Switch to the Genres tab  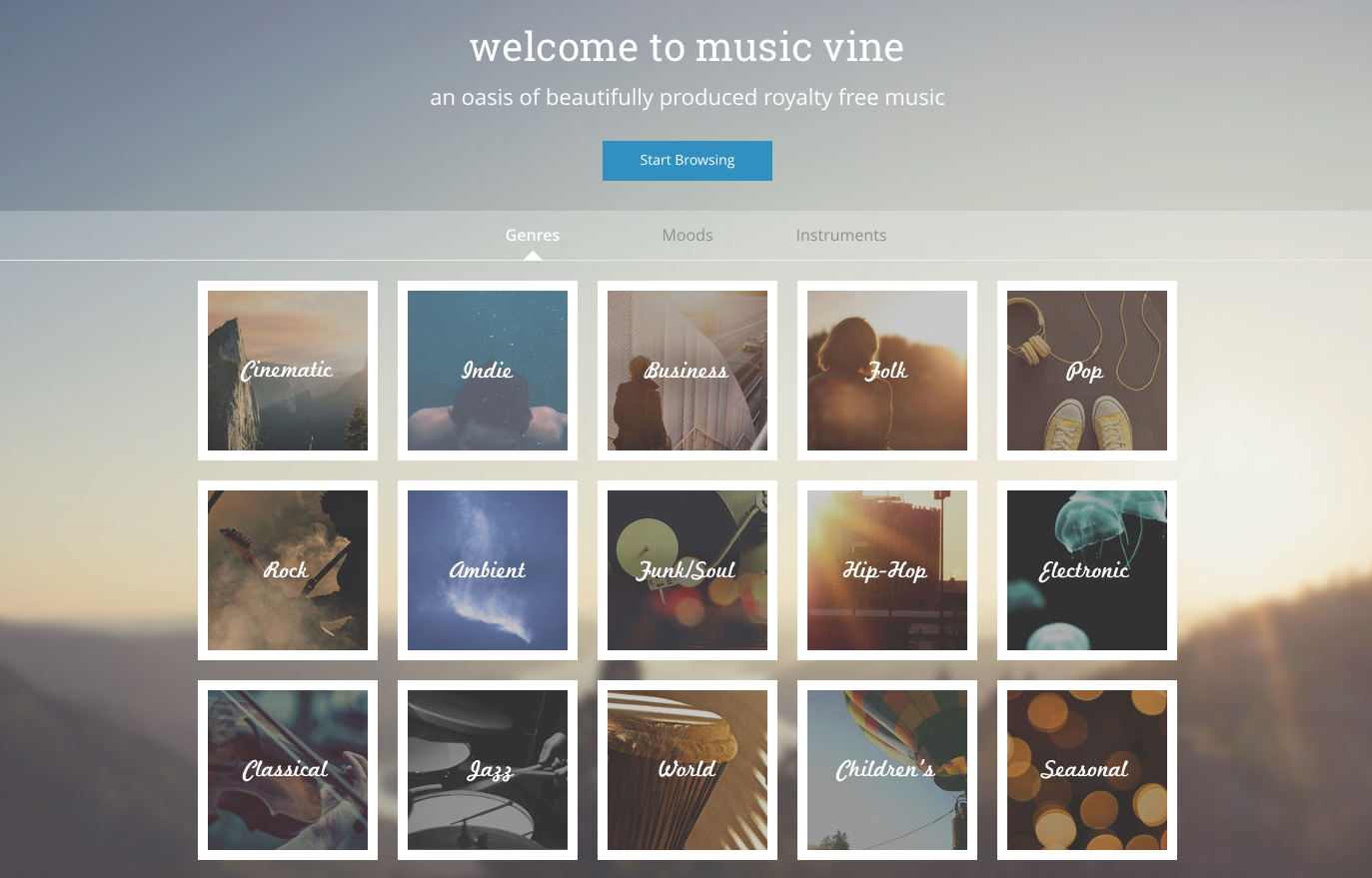(533, 236)
